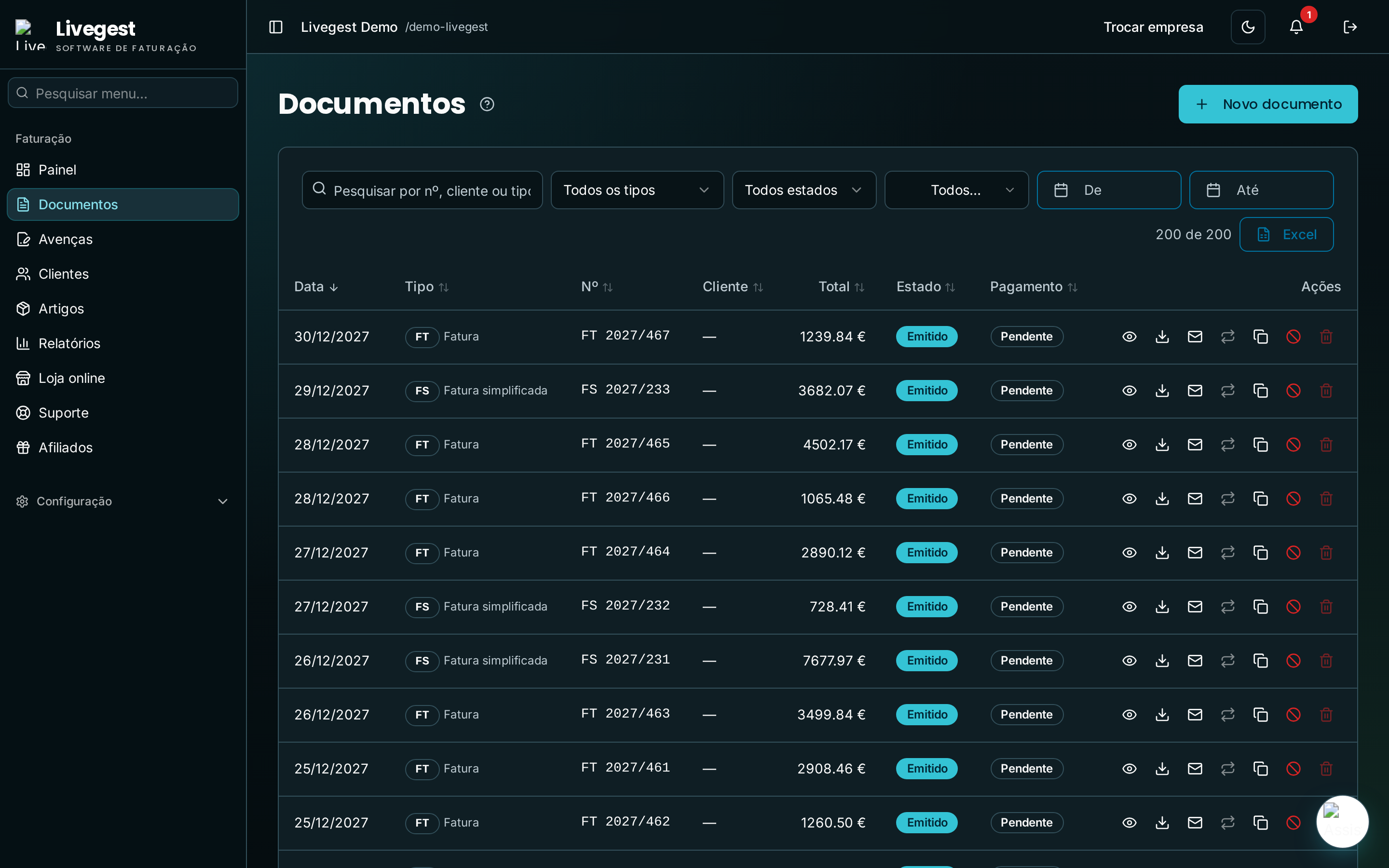This screenshot has width=1389, height=868.
Task: Open Afiliados in sidebar
Action: click(x=122, y=448)
